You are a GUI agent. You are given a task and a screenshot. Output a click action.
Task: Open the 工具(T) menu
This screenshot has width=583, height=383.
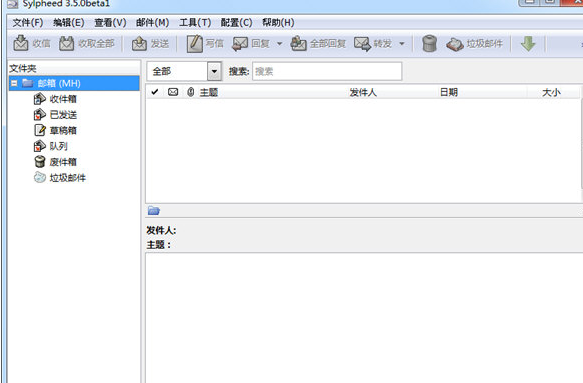195,23
